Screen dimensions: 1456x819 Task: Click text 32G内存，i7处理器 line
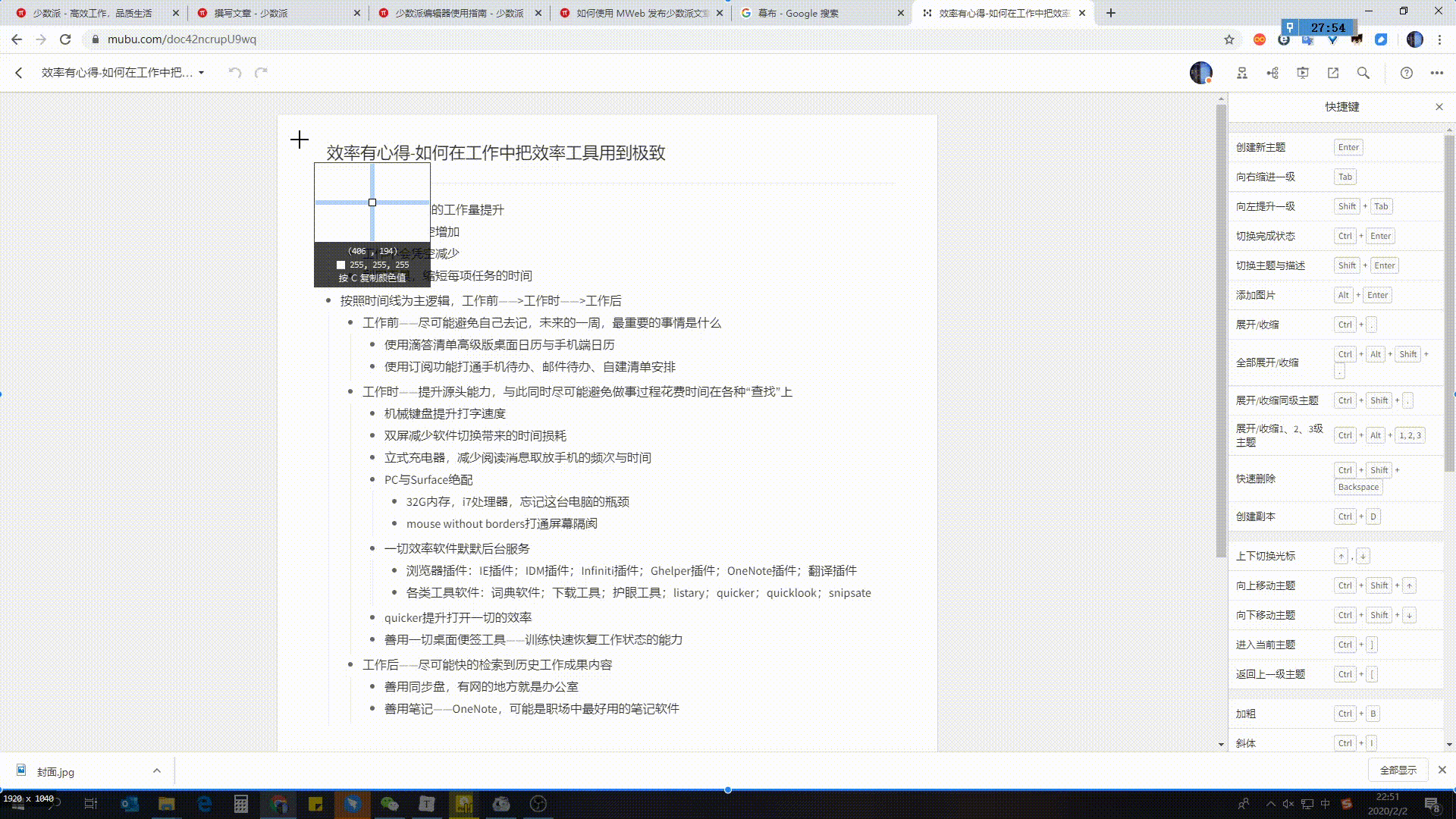pyautogui.click(x=517, y=502)
